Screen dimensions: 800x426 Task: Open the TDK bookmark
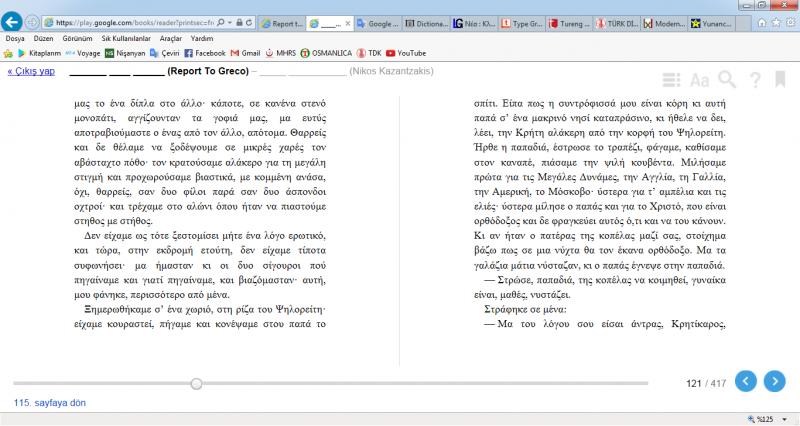(x=369, y=53)
